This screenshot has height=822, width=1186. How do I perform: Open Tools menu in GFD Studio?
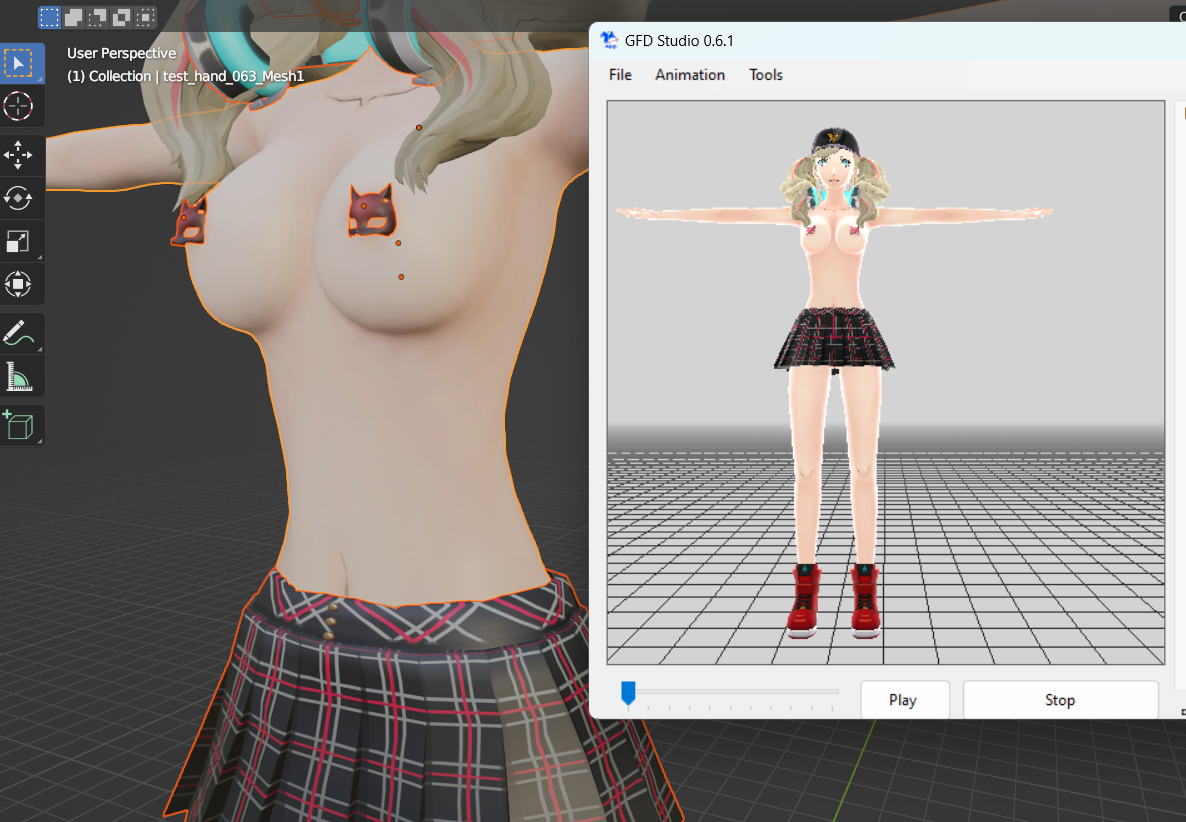tap(765, 75)
